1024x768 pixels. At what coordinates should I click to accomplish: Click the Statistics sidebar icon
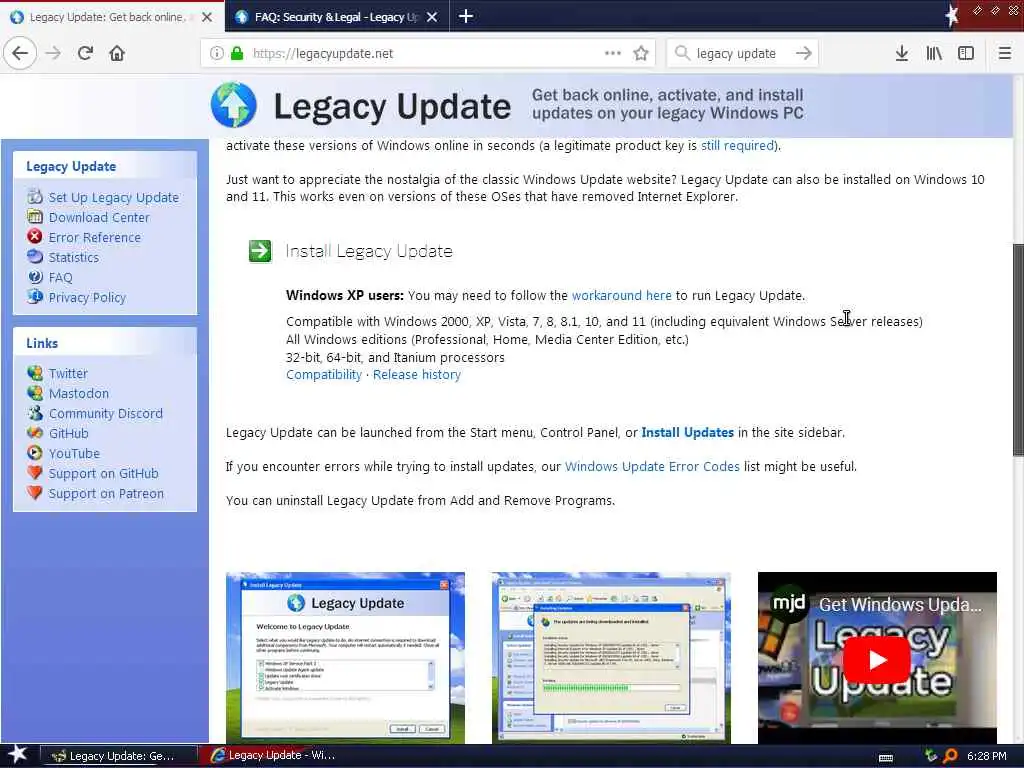pyautogui.click(x=35, y=257)
